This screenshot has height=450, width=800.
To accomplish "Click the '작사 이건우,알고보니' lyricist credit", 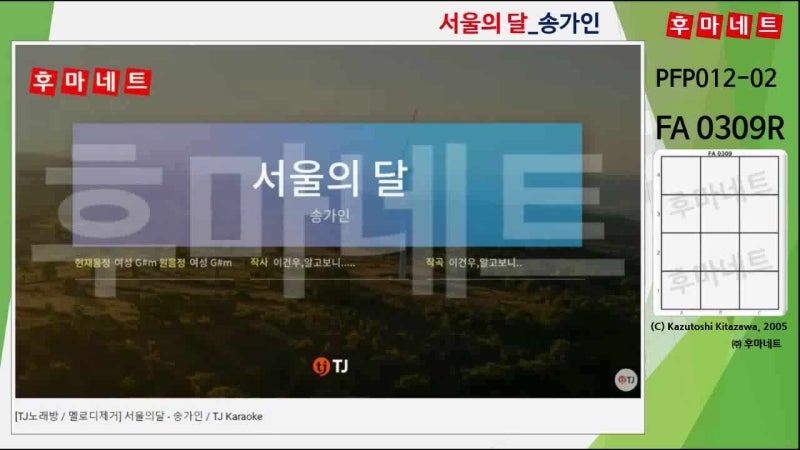I will pyautogui.click(x=303, y=263).
